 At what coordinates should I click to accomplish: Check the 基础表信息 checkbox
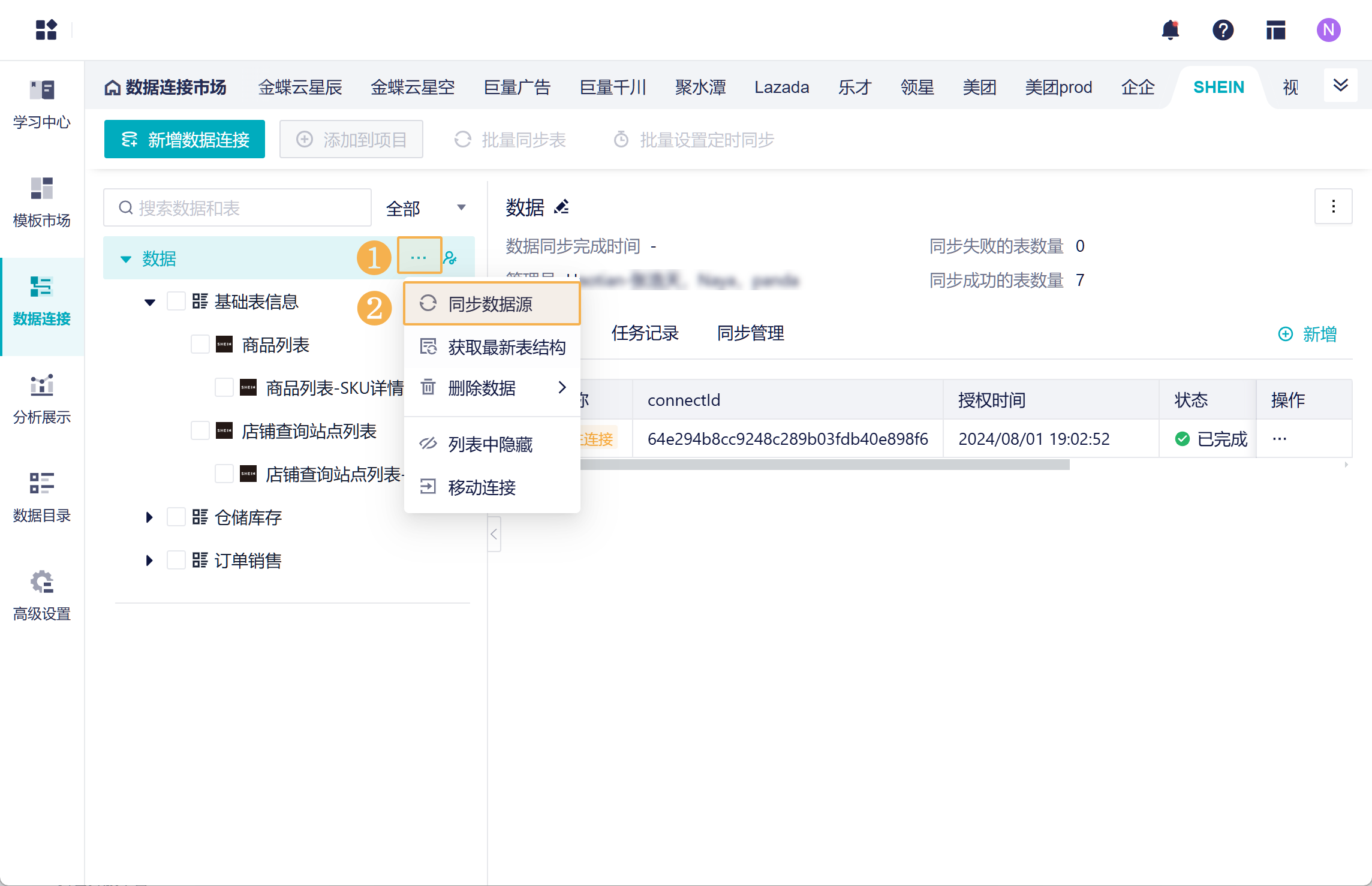[x=176, y=302]
